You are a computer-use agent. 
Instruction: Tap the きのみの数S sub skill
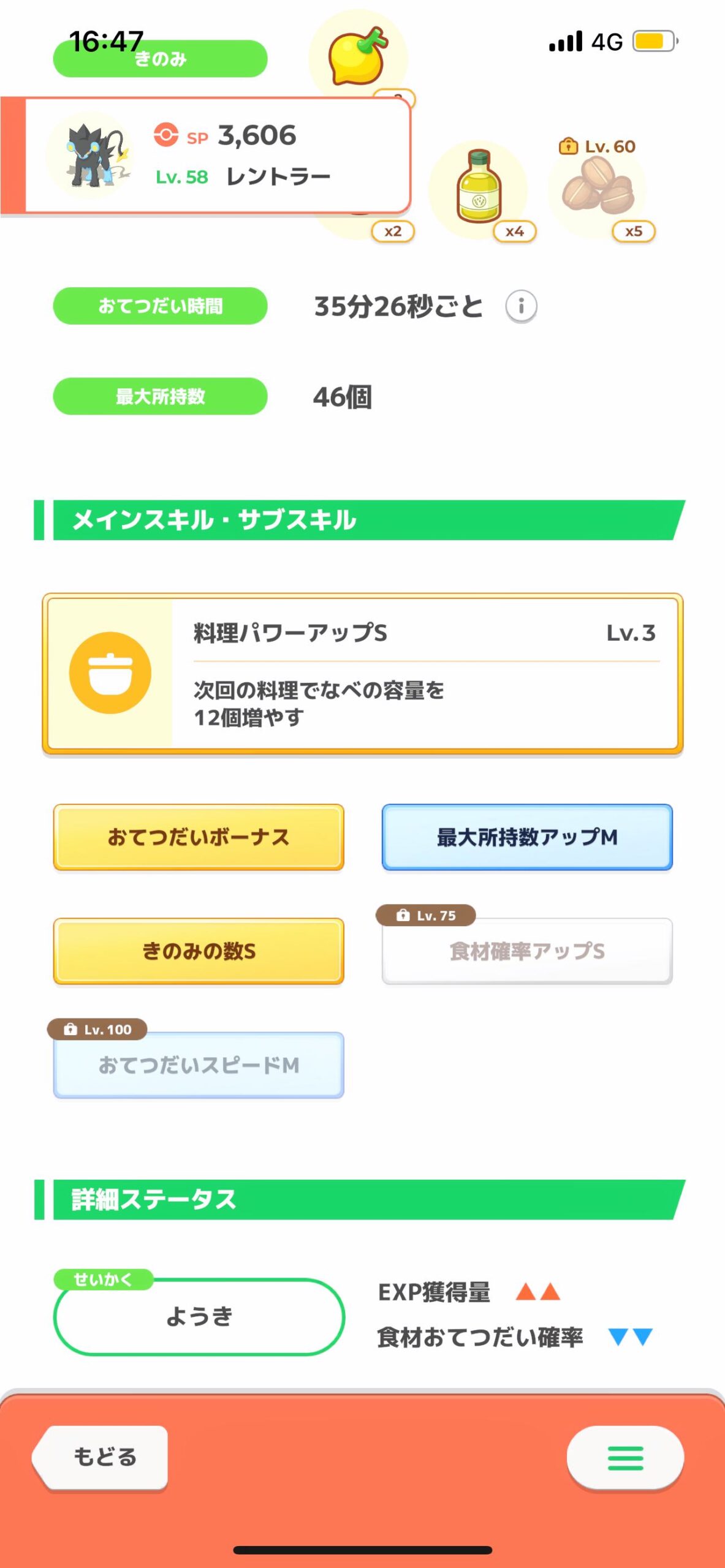pos(199,951)
